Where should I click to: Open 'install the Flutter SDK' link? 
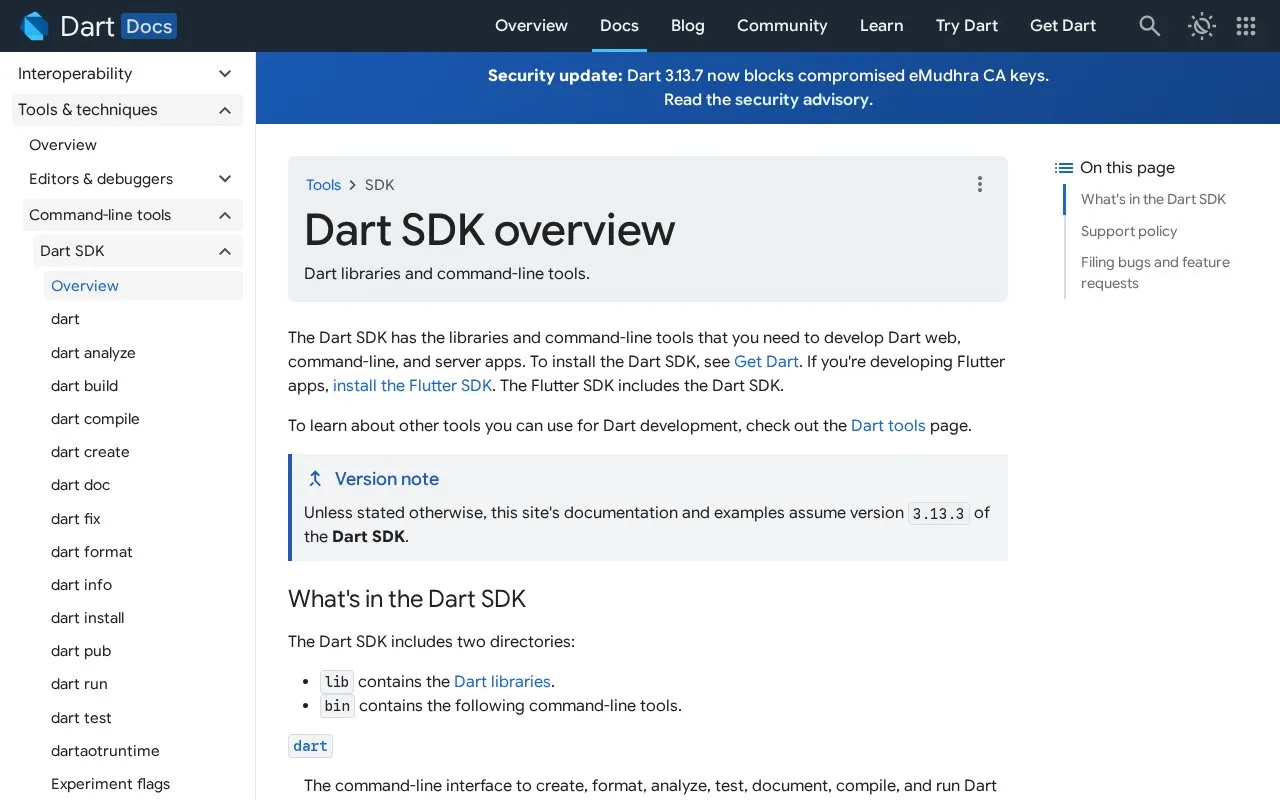(412, 386)
